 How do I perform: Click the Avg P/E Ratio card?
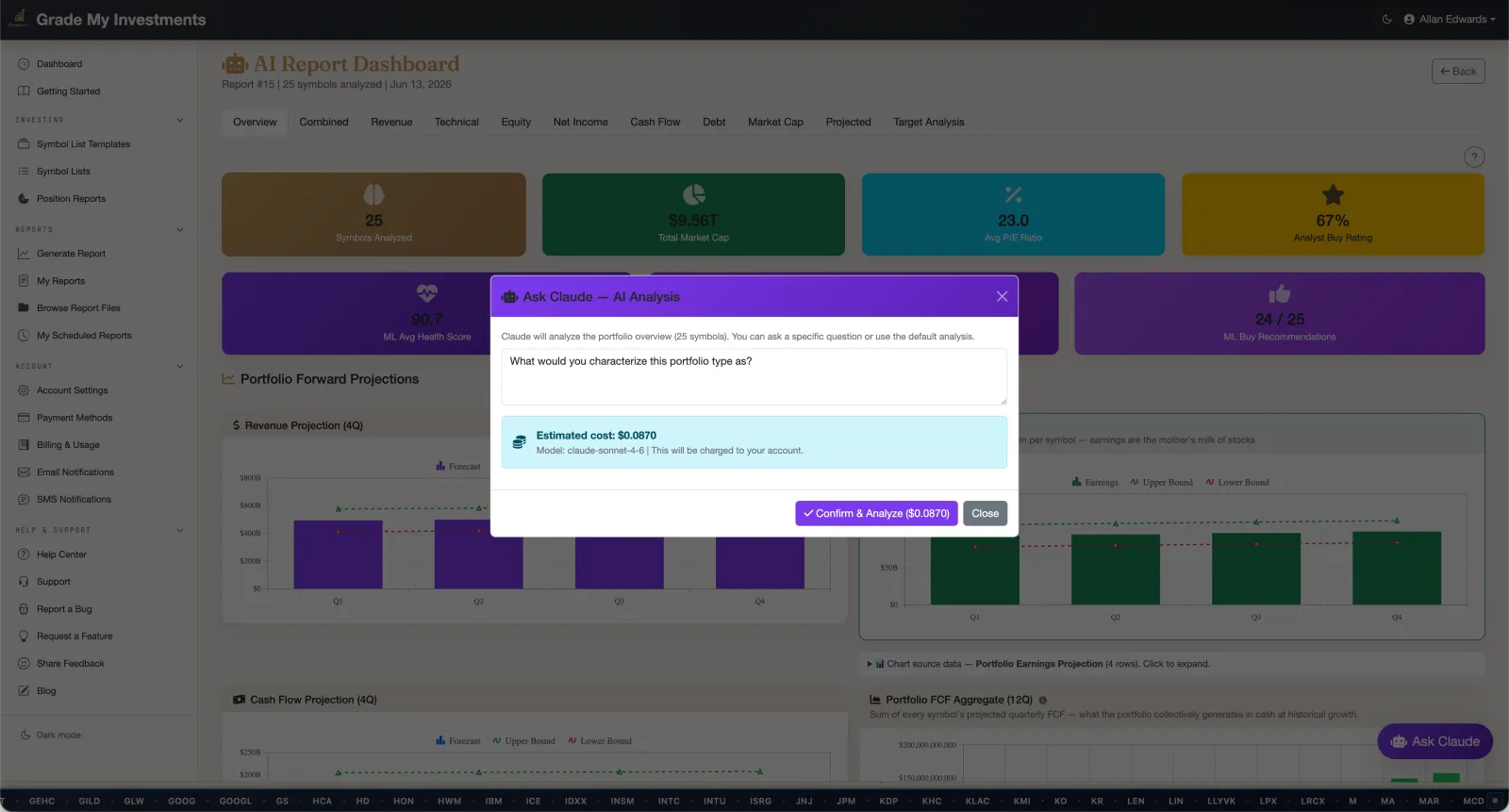click(1013, 214)
